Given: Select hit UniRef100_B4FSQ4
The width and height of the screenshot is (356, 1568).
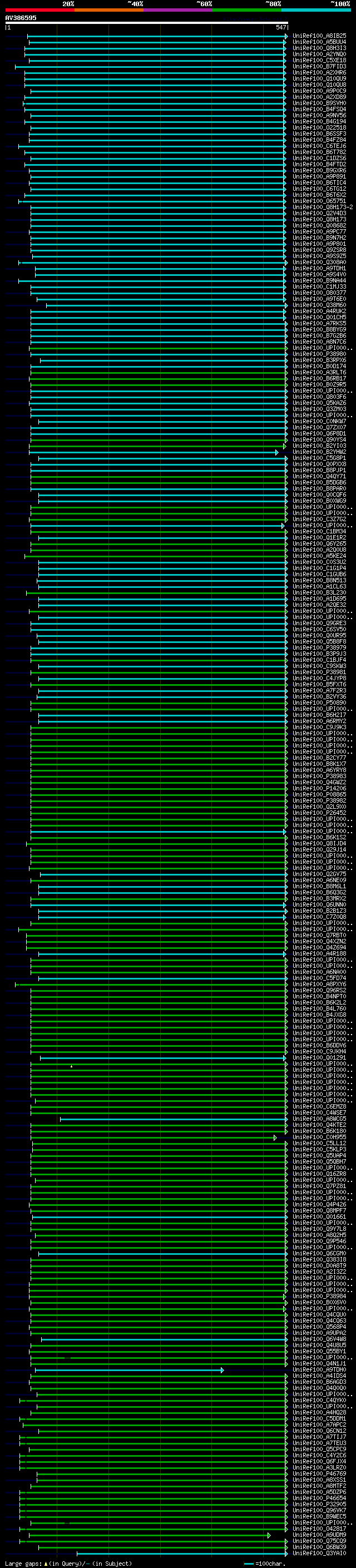Looking at the screenshot, I should tap(319, 109).
